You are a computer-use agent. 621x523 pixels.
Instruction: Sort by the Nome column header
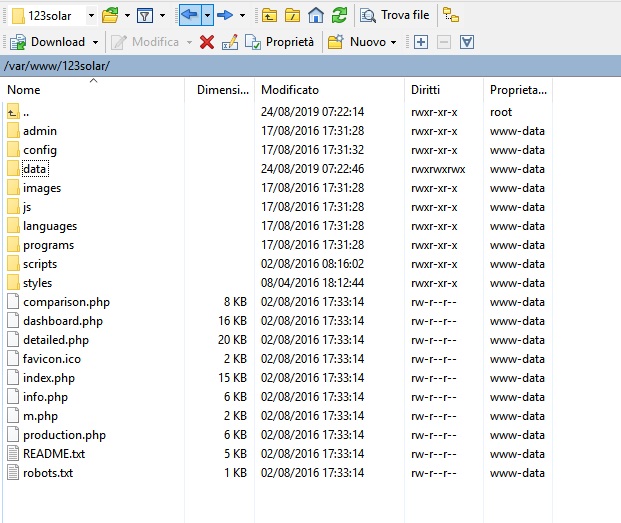(x=93, y=90)
